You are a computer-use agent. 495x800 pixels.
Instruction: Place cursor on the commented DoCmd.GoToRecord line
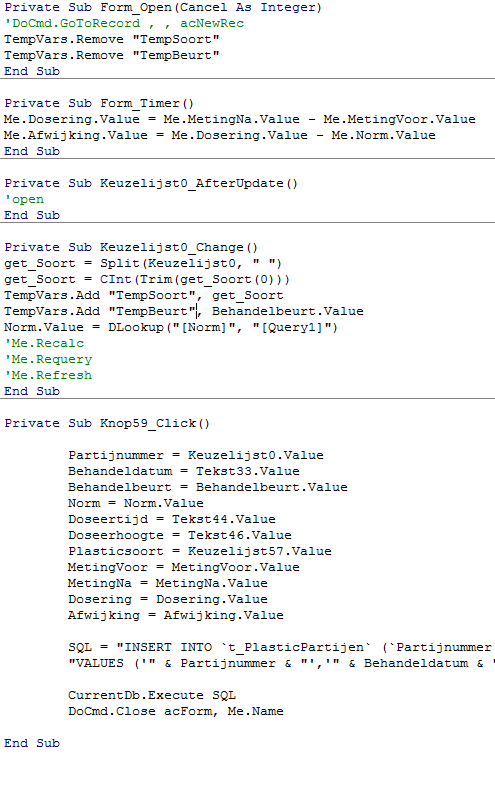(124, 23)
